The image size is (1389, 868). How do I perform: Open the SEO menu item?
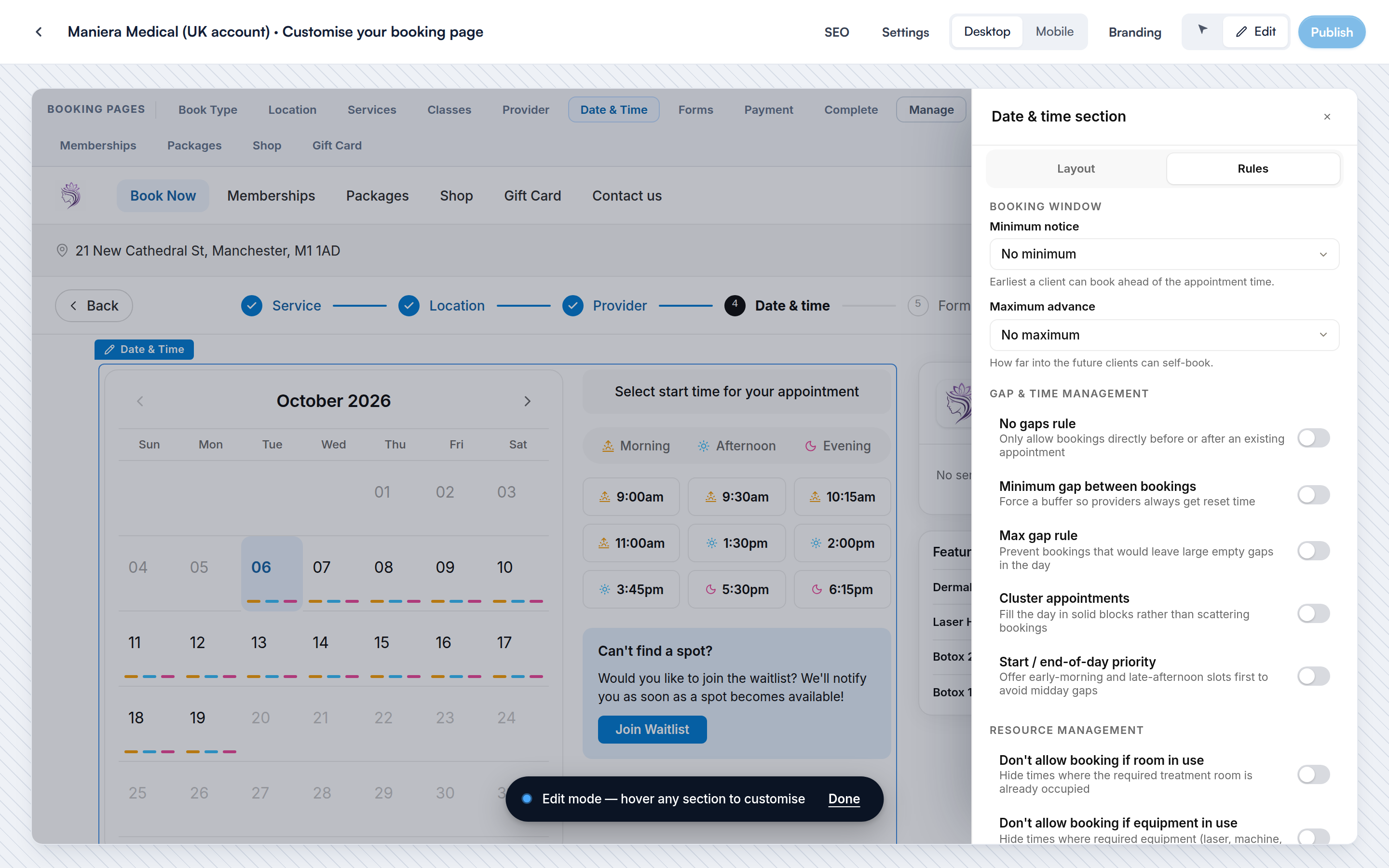(836, 32)
